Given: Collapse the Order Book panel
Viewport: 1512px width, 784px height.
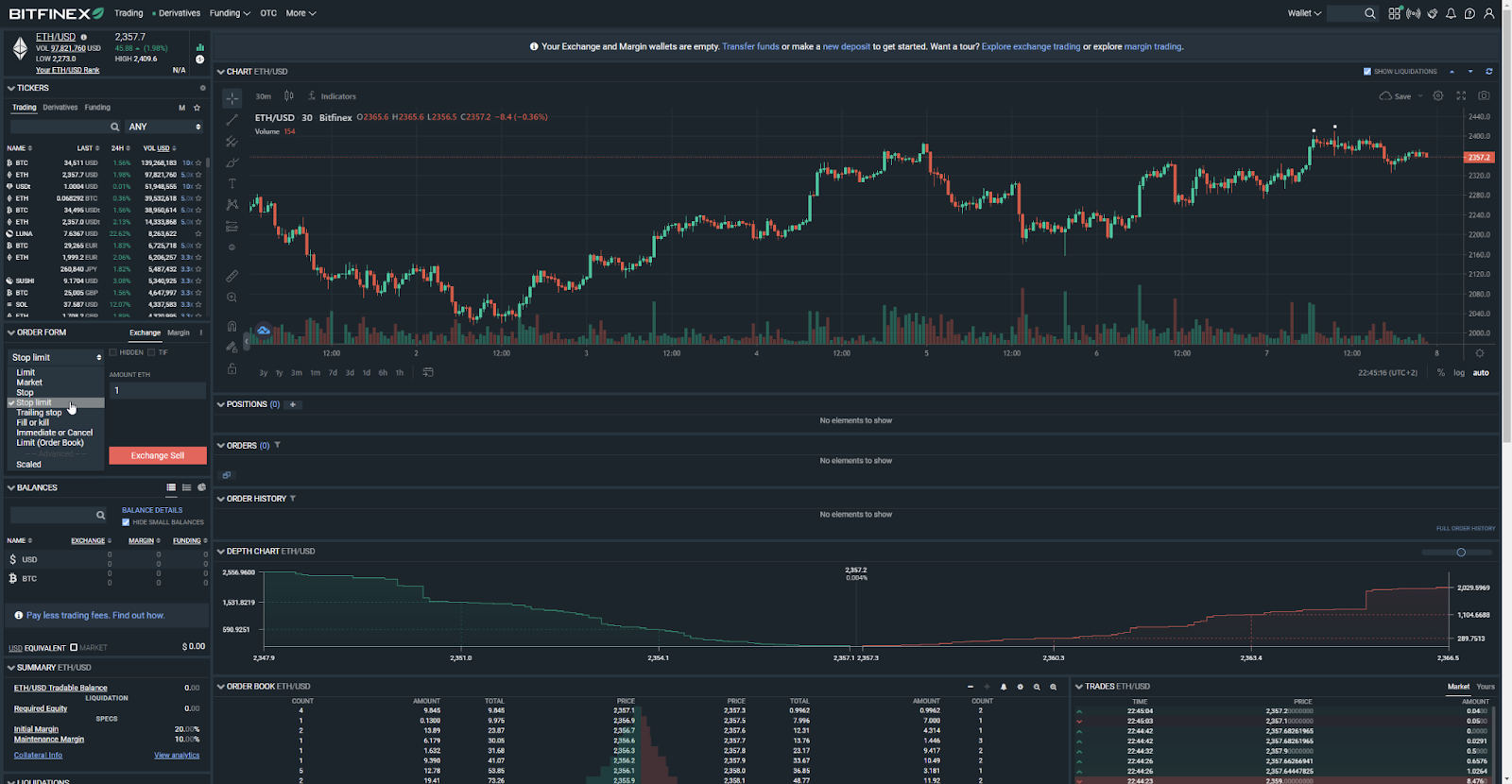Looking at the screenshot, I should click(221, 687).
